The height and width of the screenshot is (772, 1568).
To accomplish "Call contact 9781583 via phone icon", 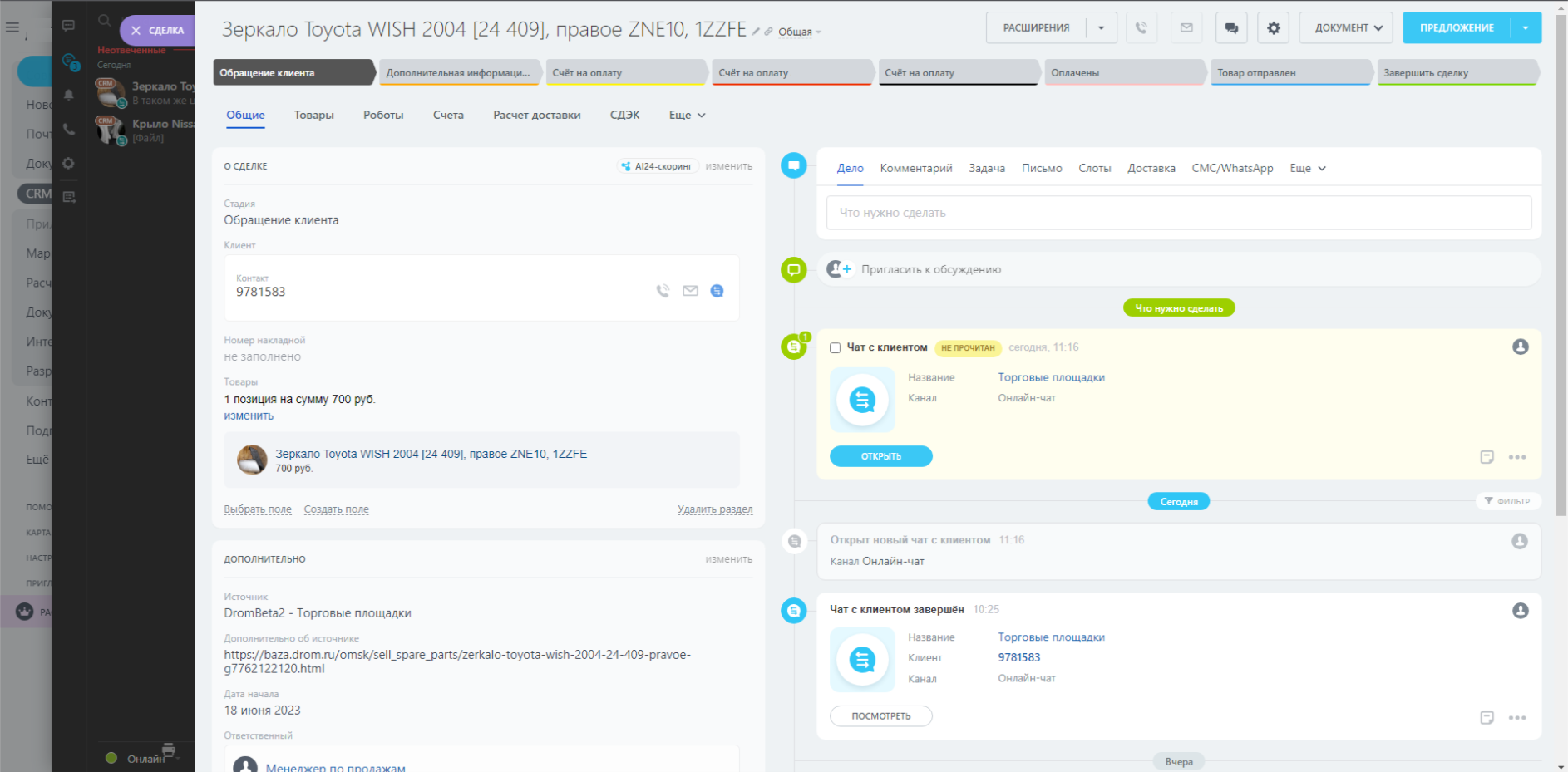I will pos(663,291).
